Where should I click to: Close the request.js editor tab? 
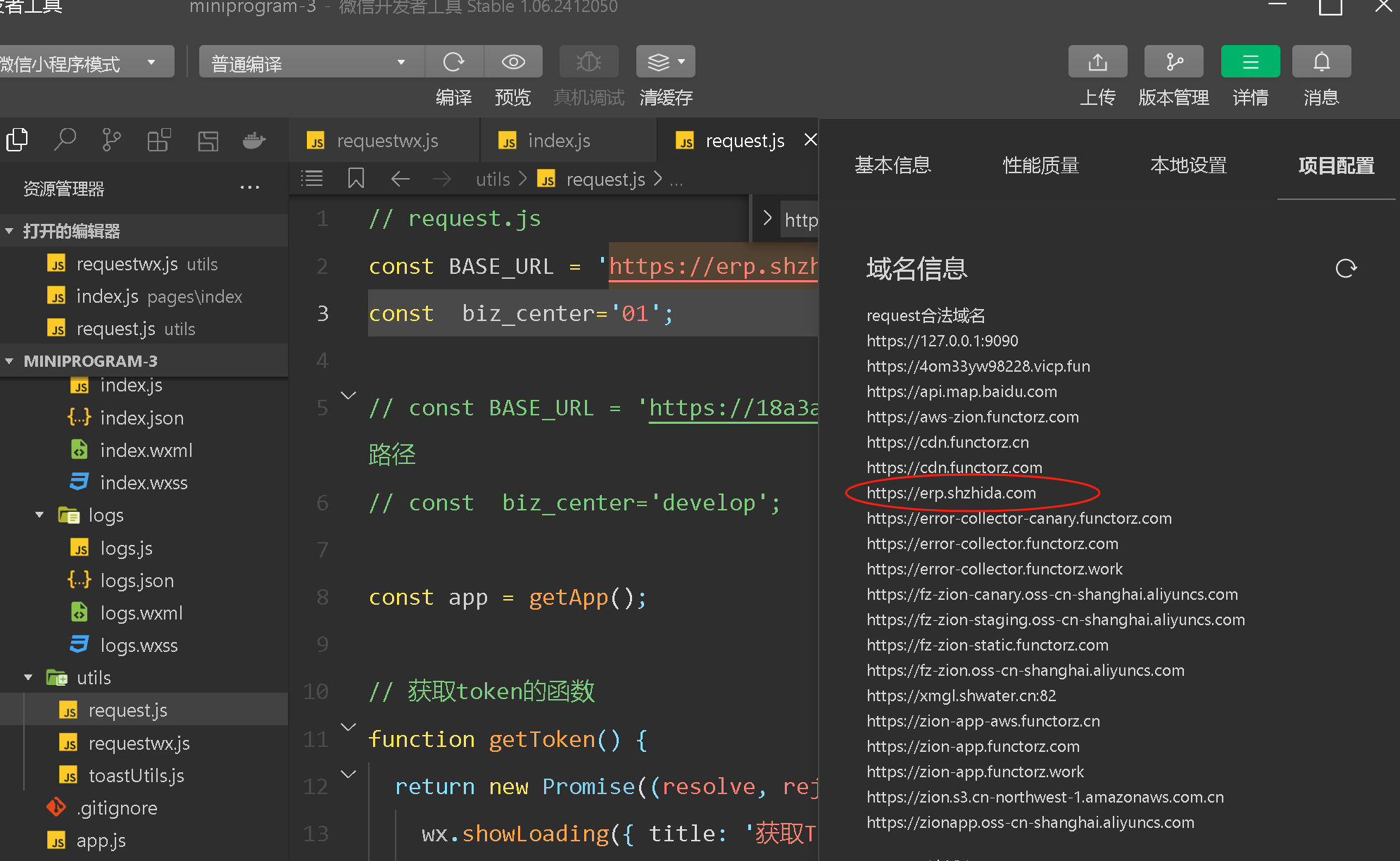coord(810,140)
